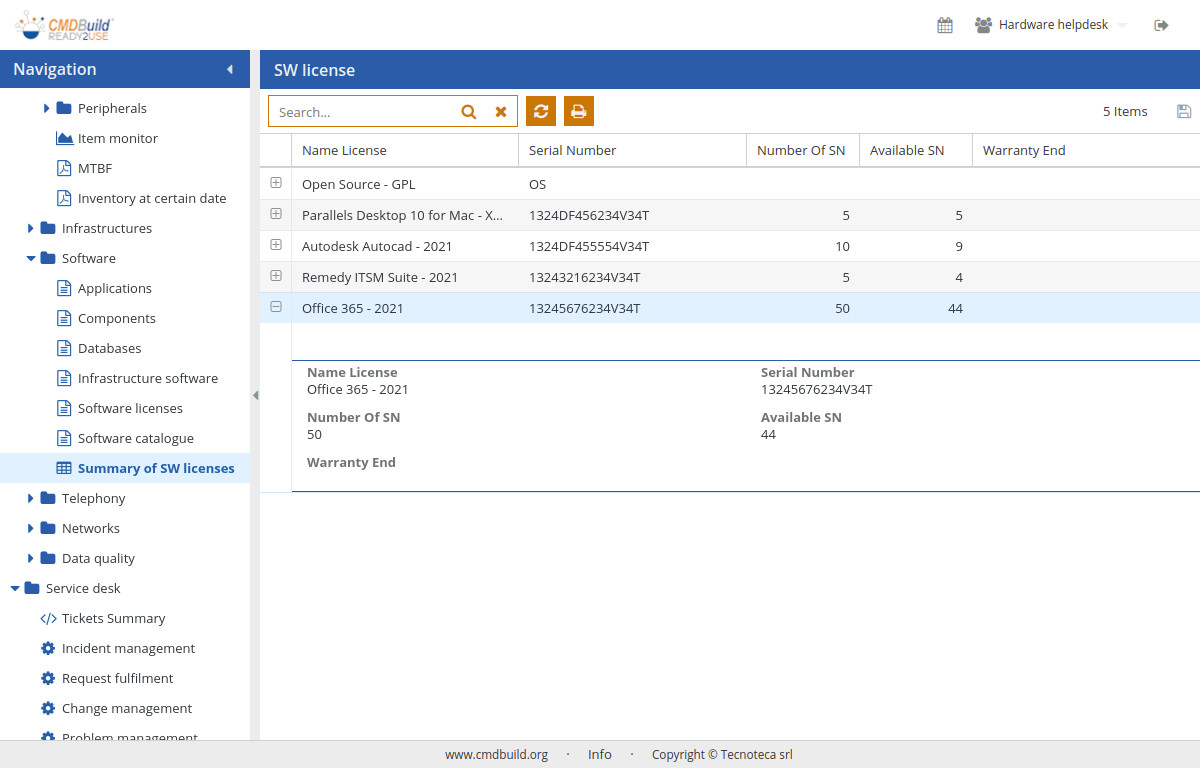Expand the Open Source - GPL row
The width and height of the screenshot is (1200, 768).
pos(276,183)
